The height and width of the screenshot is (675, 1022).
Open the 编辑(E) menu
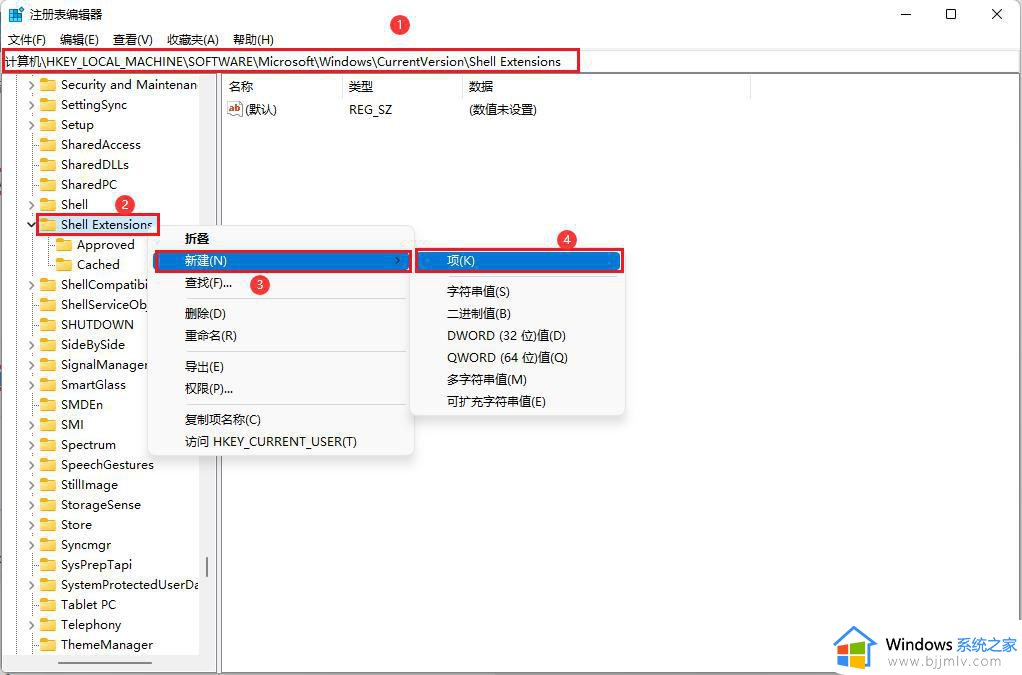point(79,40)
